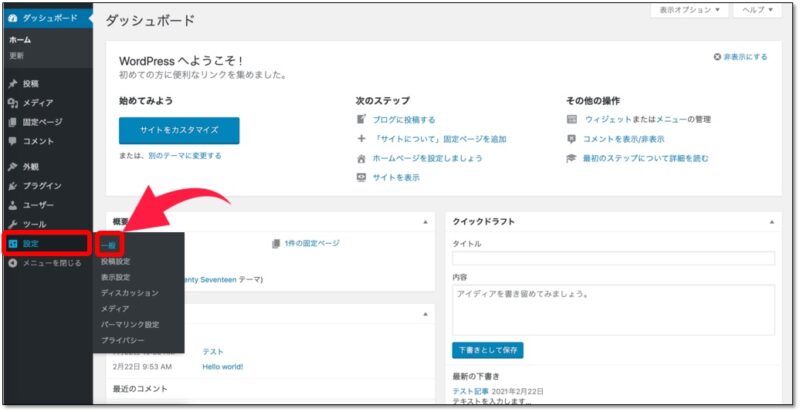Collapse the 概要 panel with its arrow
The width and height of the screenshot is (800, 412).
point(425,222)
